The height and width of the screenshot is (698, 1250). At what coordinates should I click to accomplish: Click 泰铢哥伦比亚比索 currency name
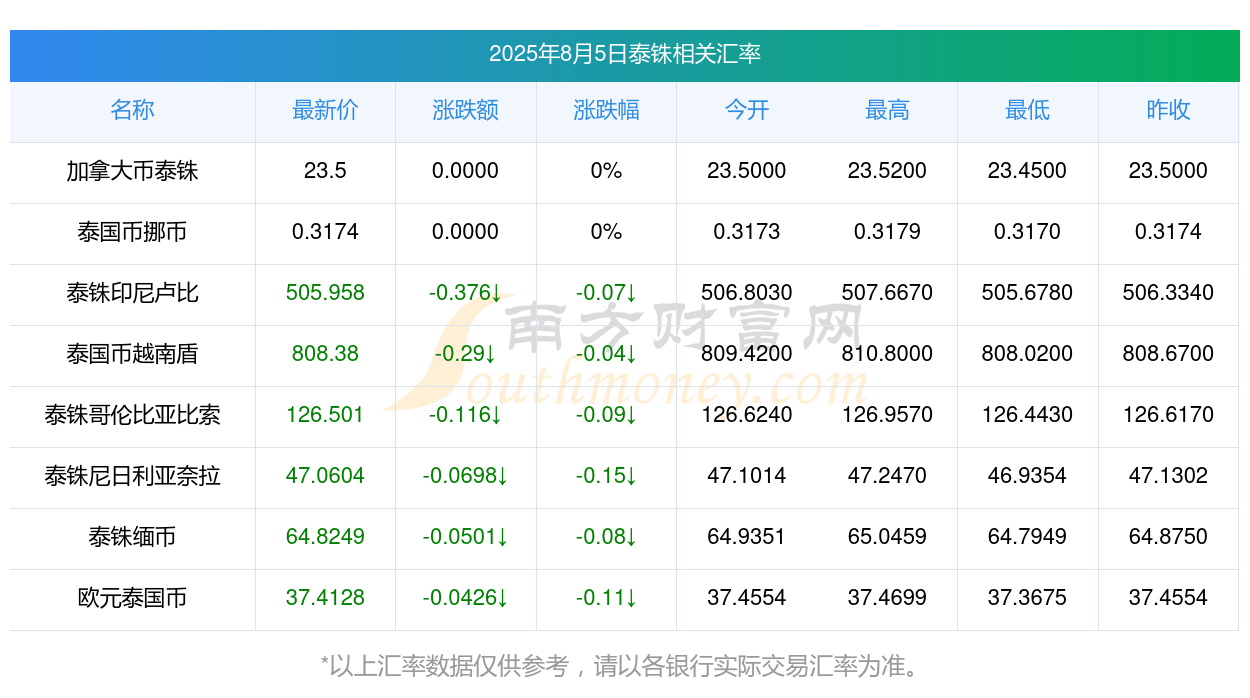click(x=132, y=415)
